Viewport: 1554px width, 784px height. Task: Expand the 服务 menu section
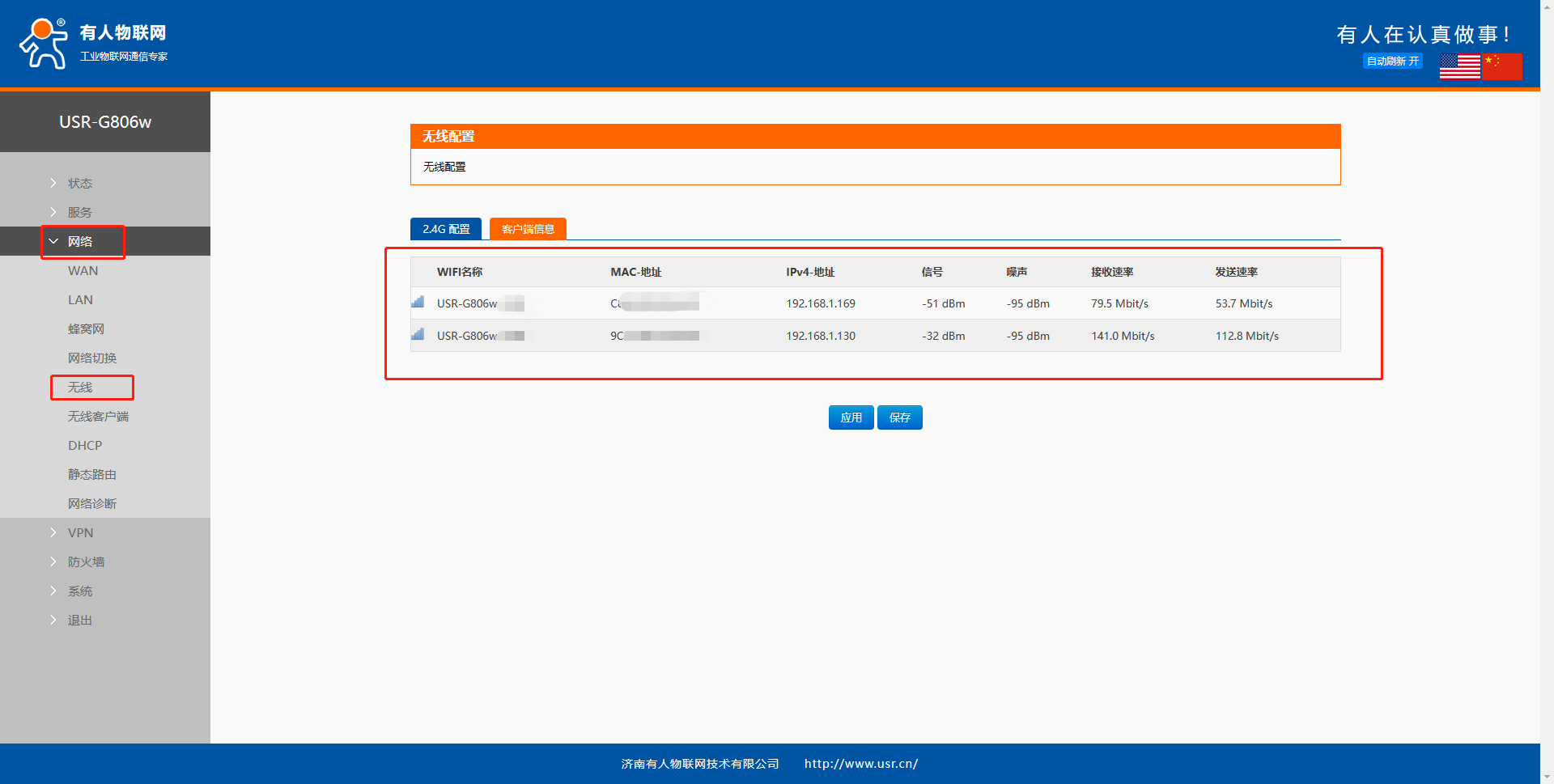[79, 213]
